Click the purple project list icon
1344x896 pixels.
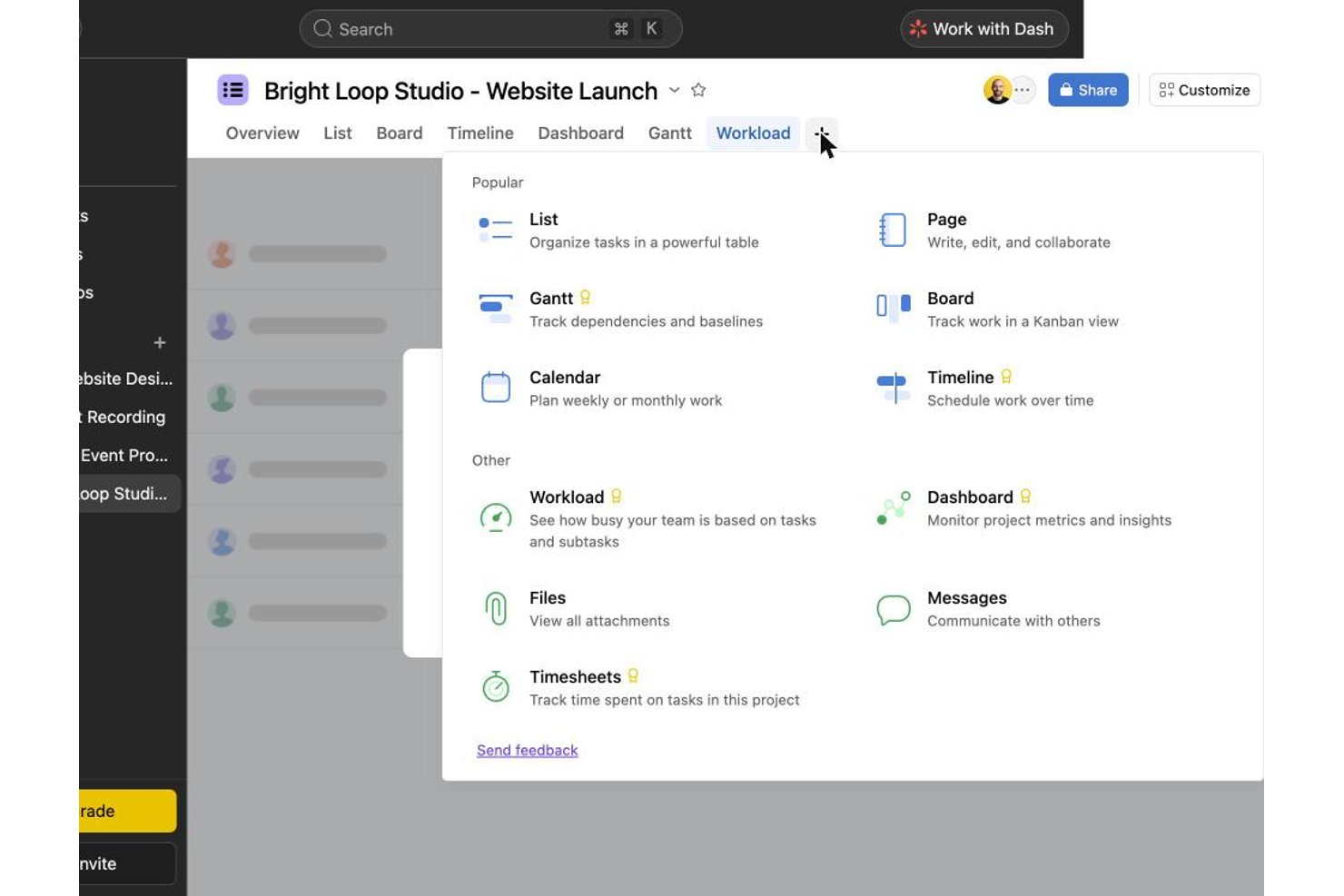pos(233,90)
